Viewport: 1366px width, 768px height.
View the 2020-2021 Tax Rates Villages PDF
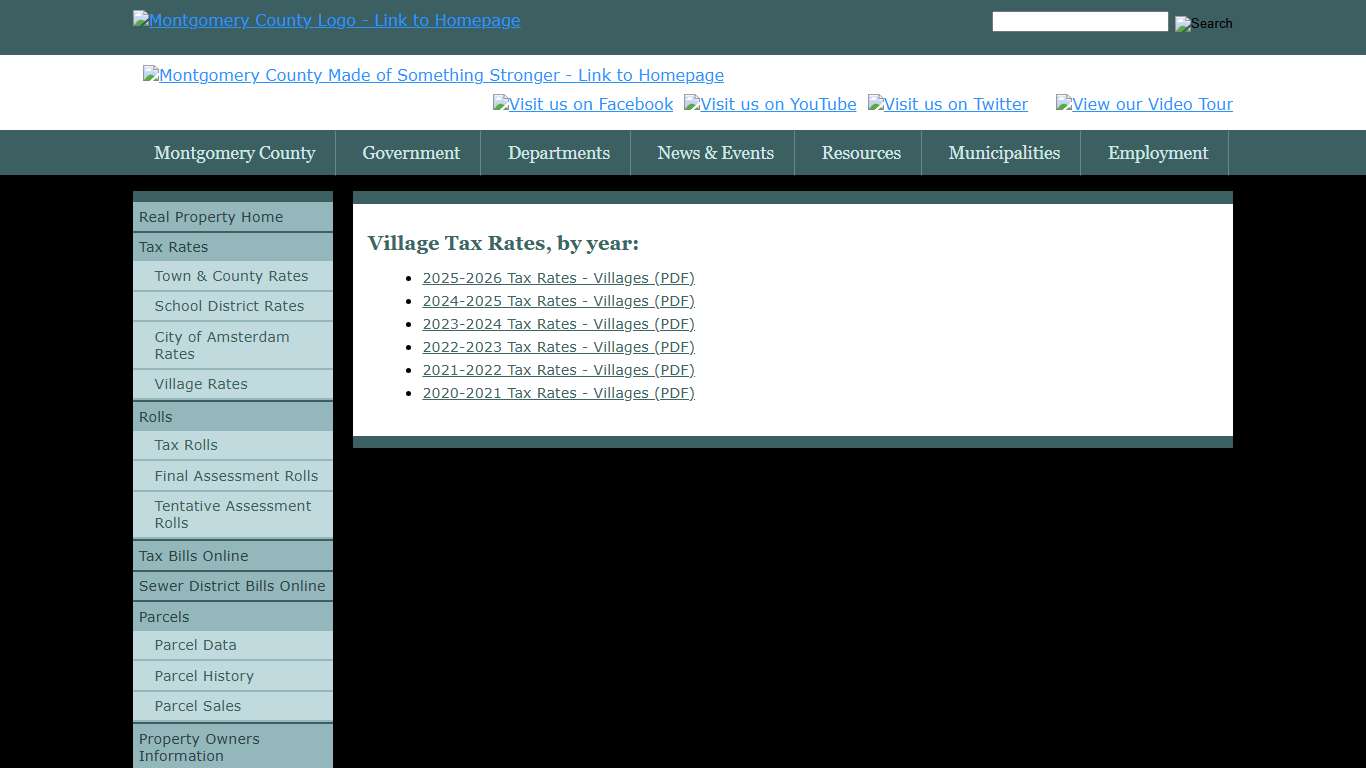tap(558, 393)
